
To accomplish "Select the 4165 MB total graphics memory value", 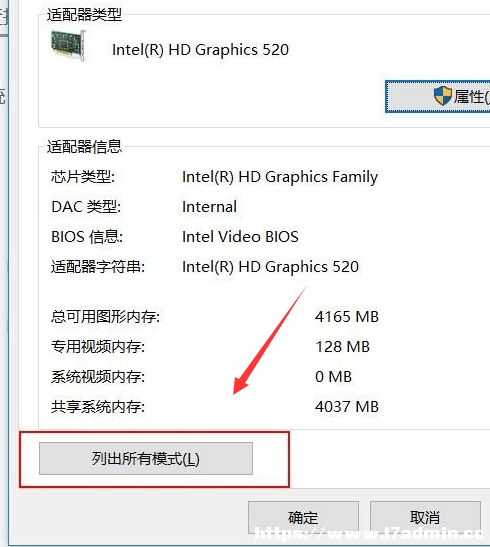I will click(347, 317).
